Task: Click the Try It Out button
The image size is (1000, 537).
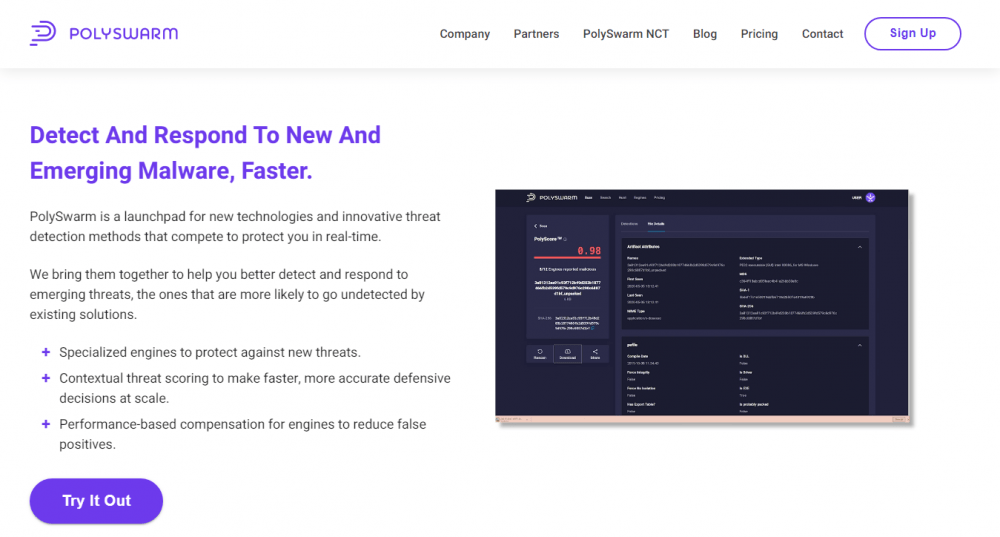Action: (x=96, y=501)
